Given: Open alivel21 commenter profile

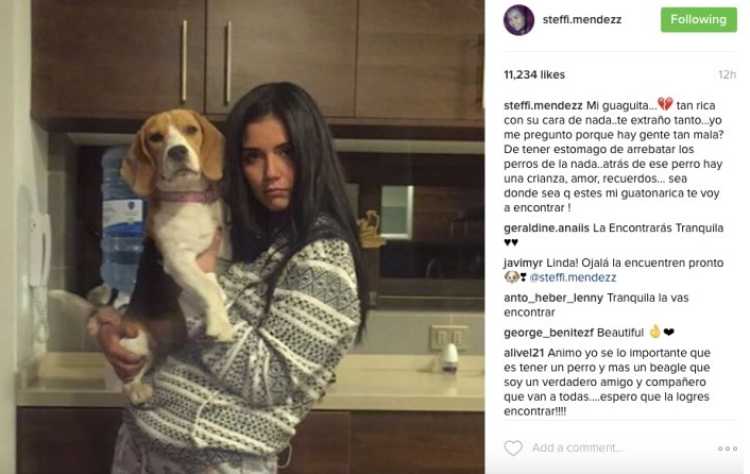Looking at the screenshot, I should click(x=524, y=353).
